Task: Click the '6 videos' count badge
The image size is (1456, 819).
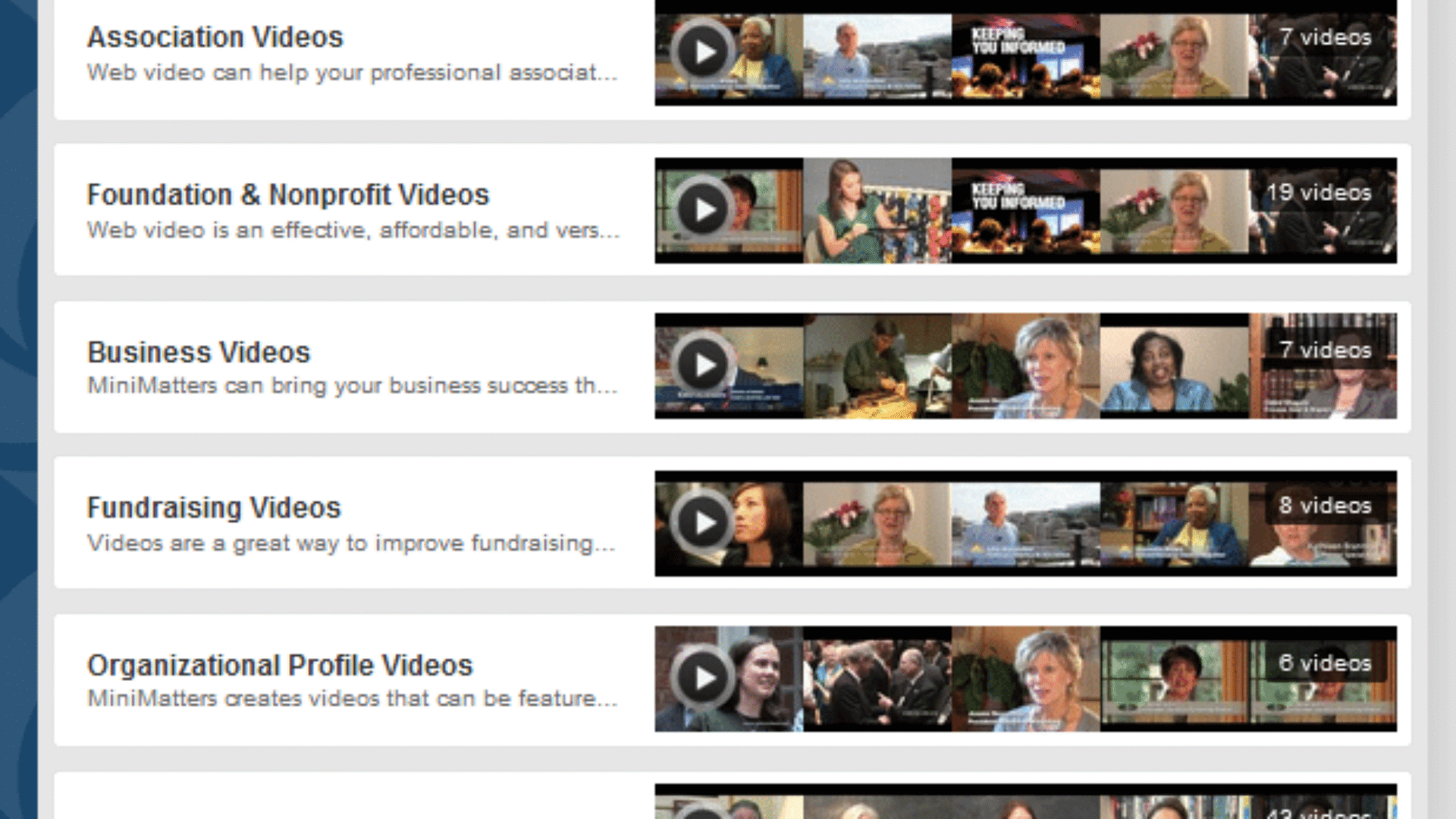Action: coord(1325,663)
